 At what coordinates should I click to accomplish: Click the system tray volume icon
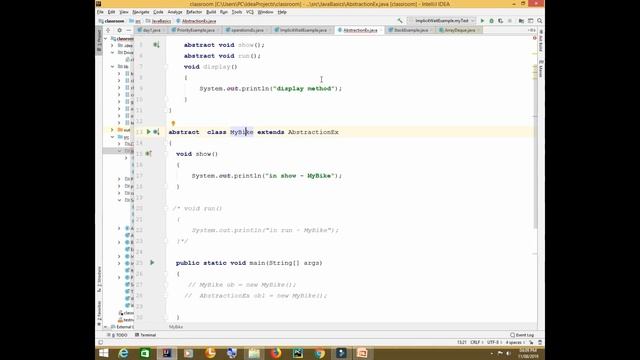[x=508, y=353]
